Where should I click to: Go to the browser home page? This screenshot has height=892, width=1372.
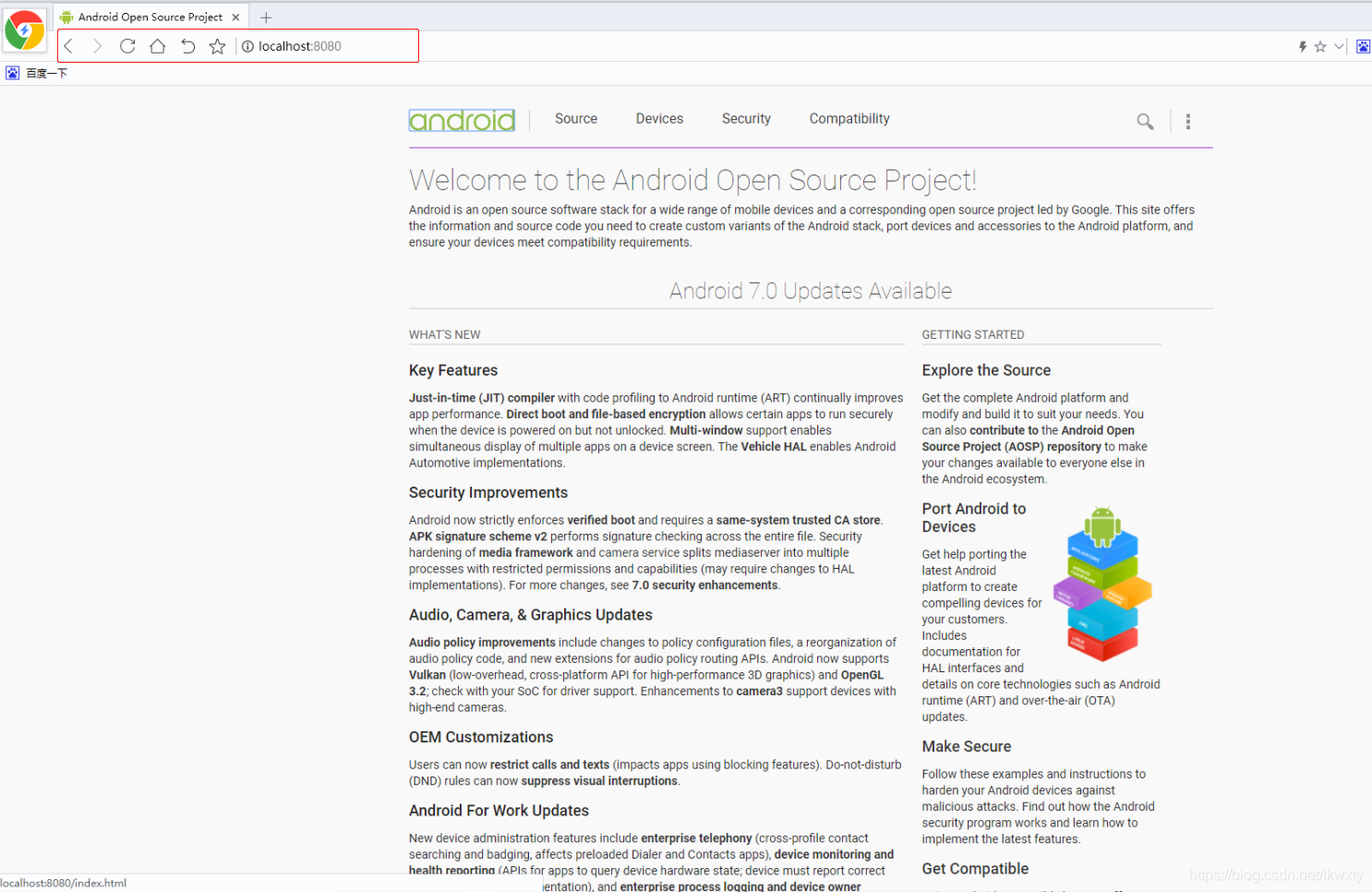point(158,46)
